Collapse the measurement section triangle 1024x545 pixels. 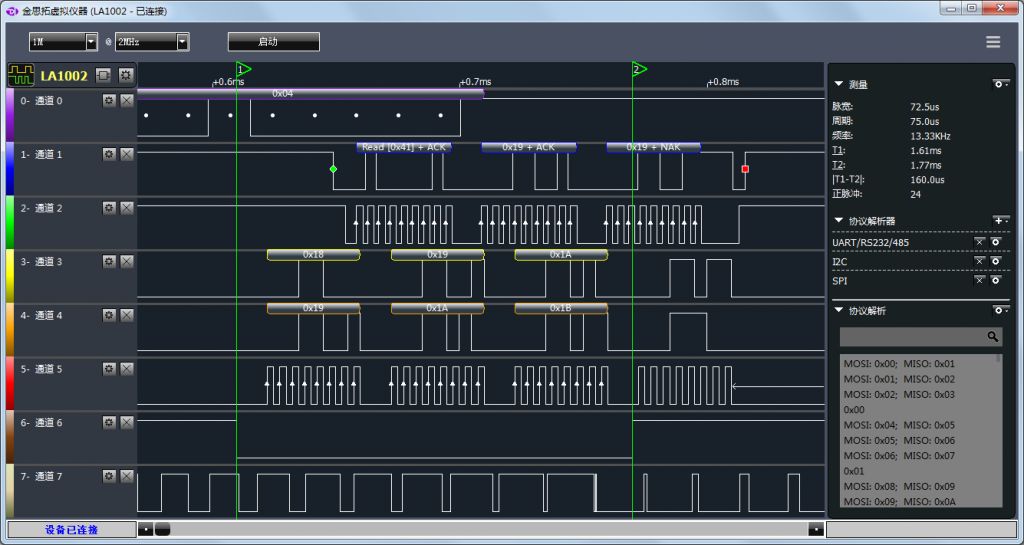(x=839, y=84)
